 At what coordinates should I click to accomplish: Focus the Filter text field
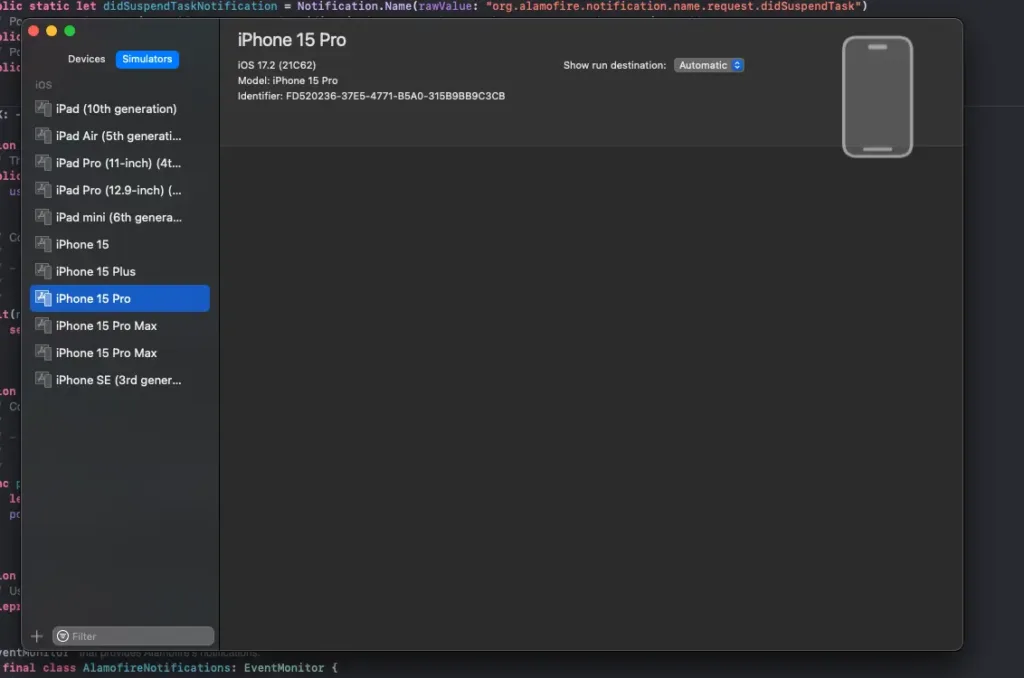tap(133, 636)
